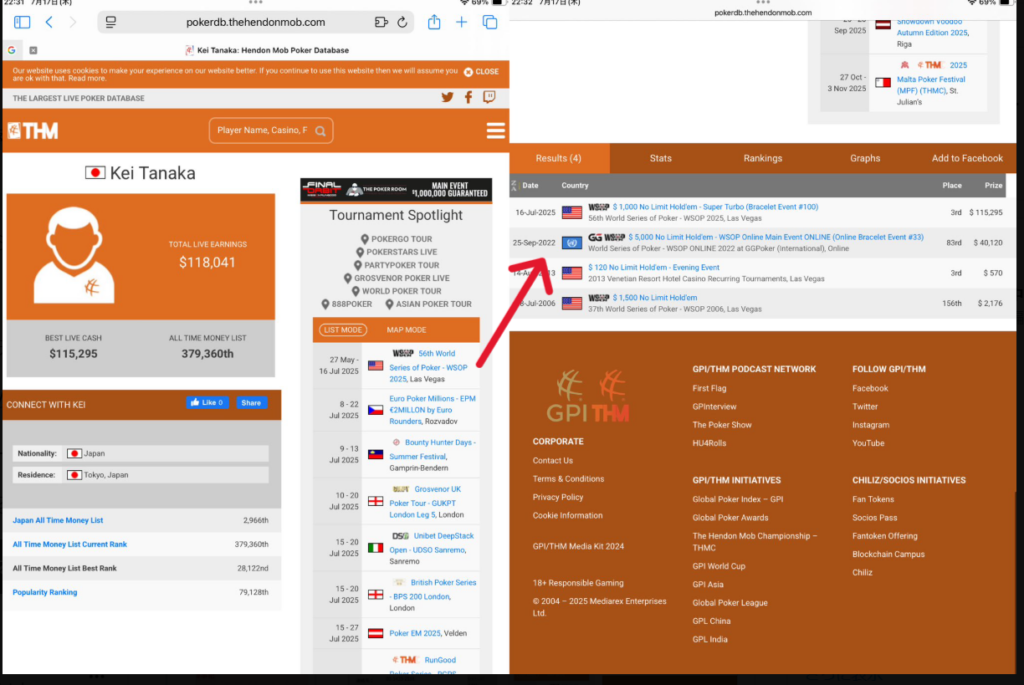Open Contact Us in footer
1024x685 pixels.
(x=552, y=460)
